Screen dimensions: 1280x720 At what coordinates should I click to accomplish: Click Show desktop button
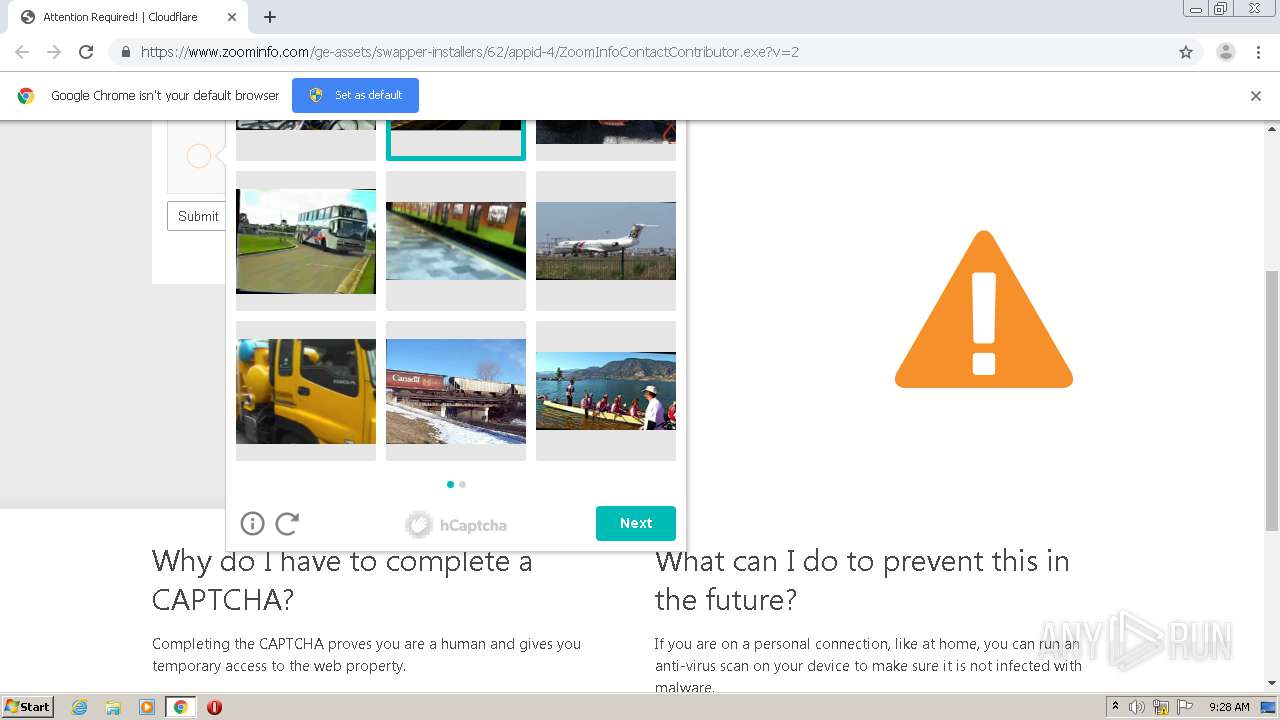coord(1269,707)
